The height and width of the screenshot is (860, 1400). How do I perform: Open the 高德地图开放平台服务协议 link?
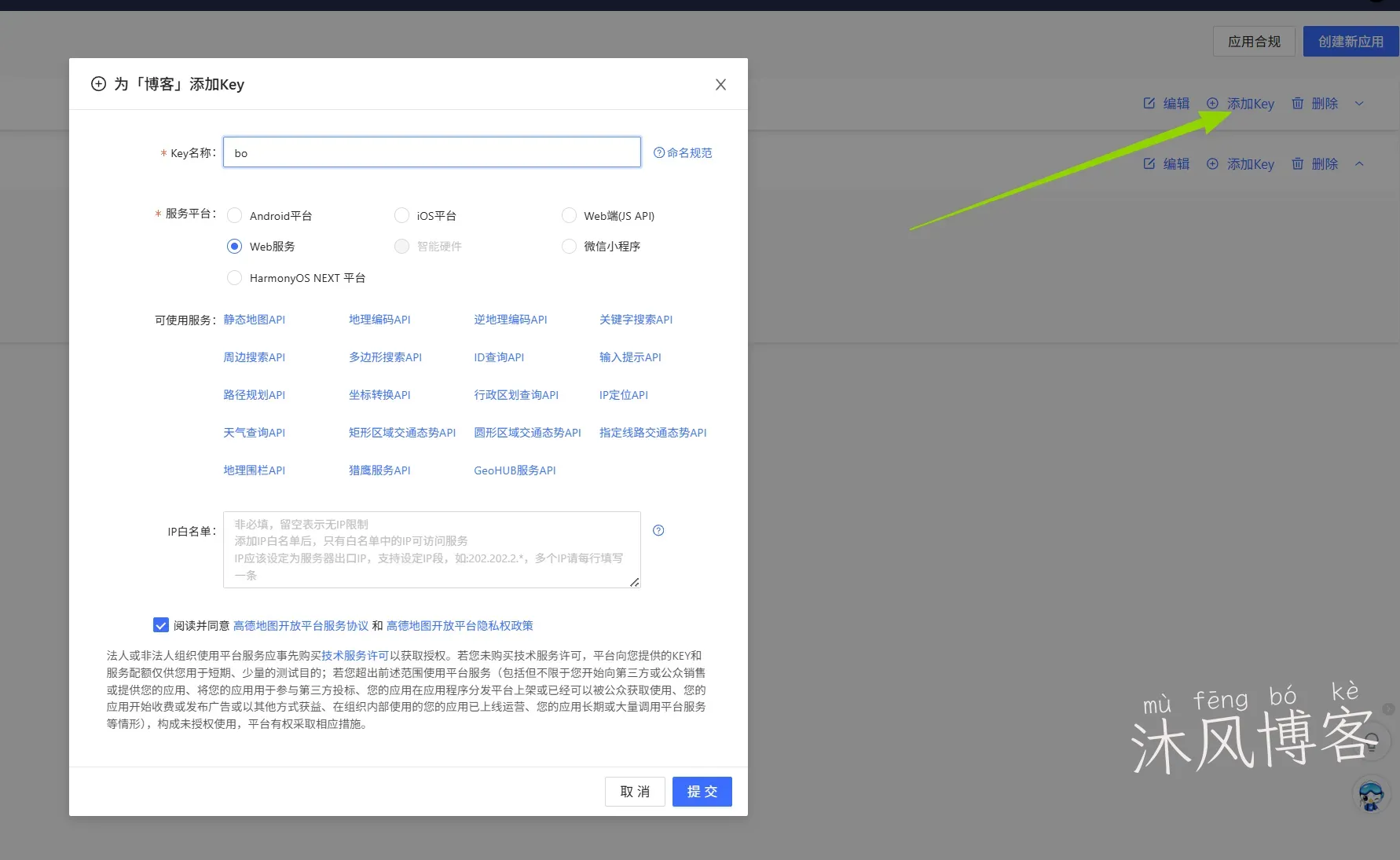[x=300, y=625]
